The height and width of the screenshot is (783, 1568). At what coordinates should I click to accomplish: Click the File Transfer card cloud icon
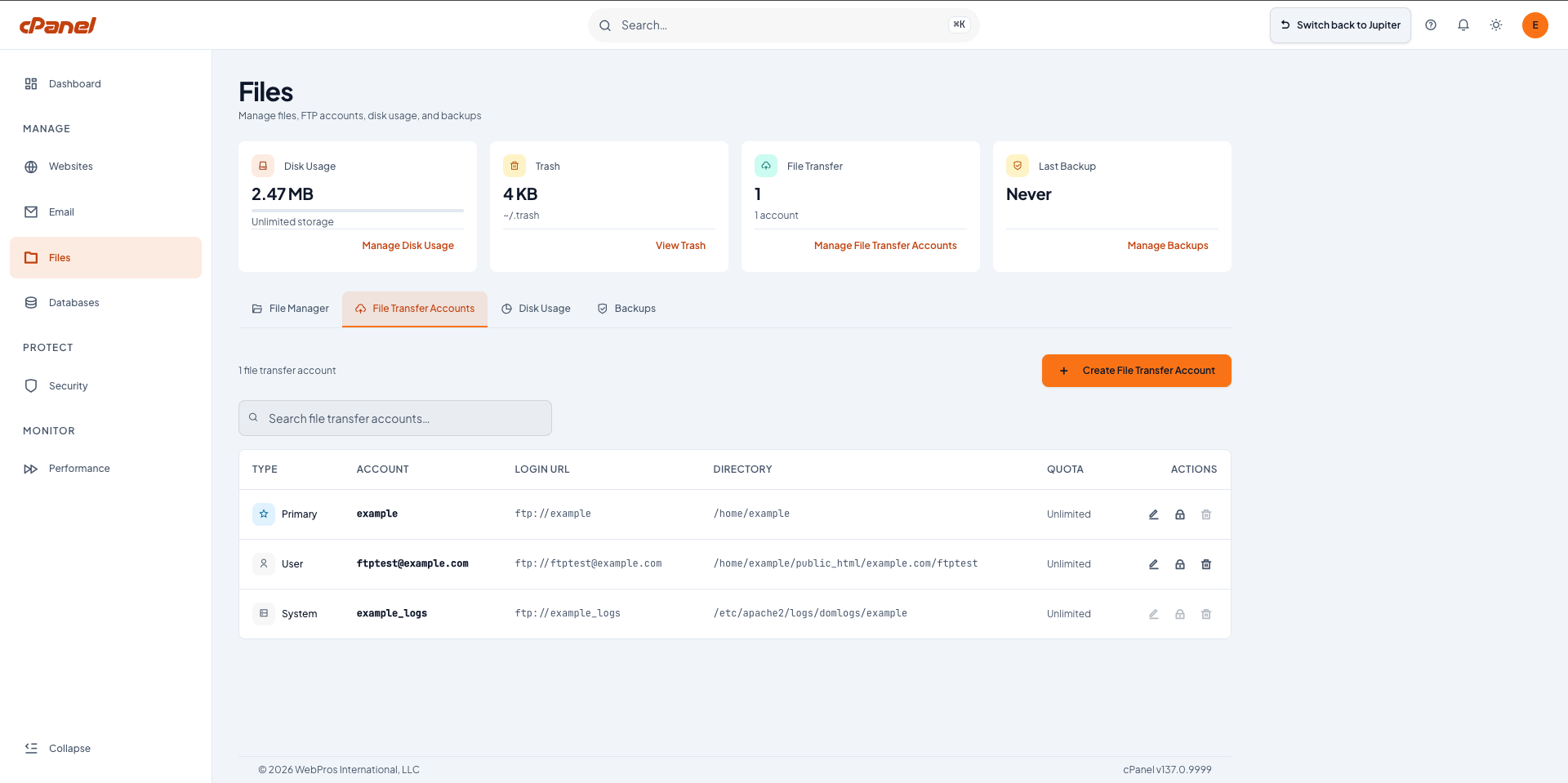[x=766, y=166]
